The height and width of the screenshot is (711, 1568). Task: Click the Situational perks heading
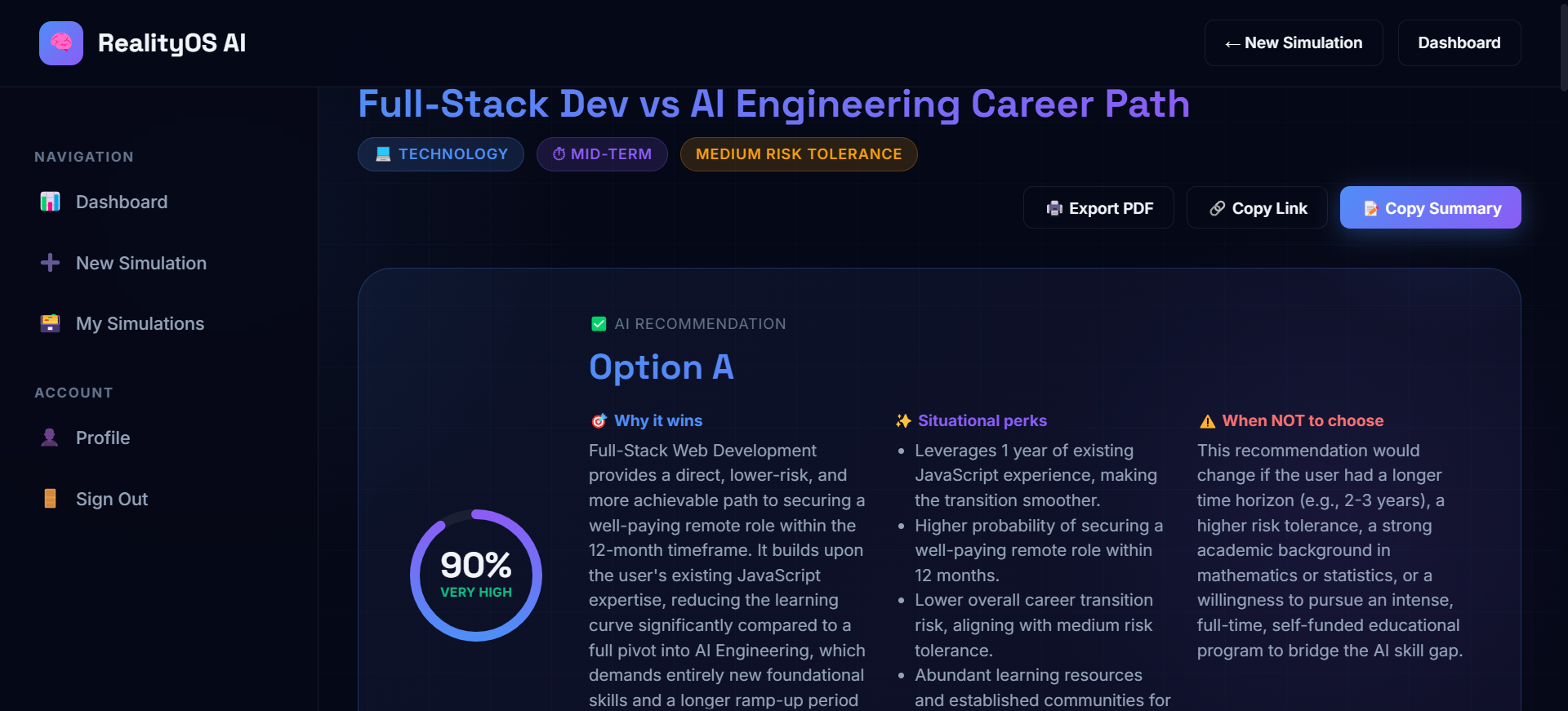pos(982,420)
